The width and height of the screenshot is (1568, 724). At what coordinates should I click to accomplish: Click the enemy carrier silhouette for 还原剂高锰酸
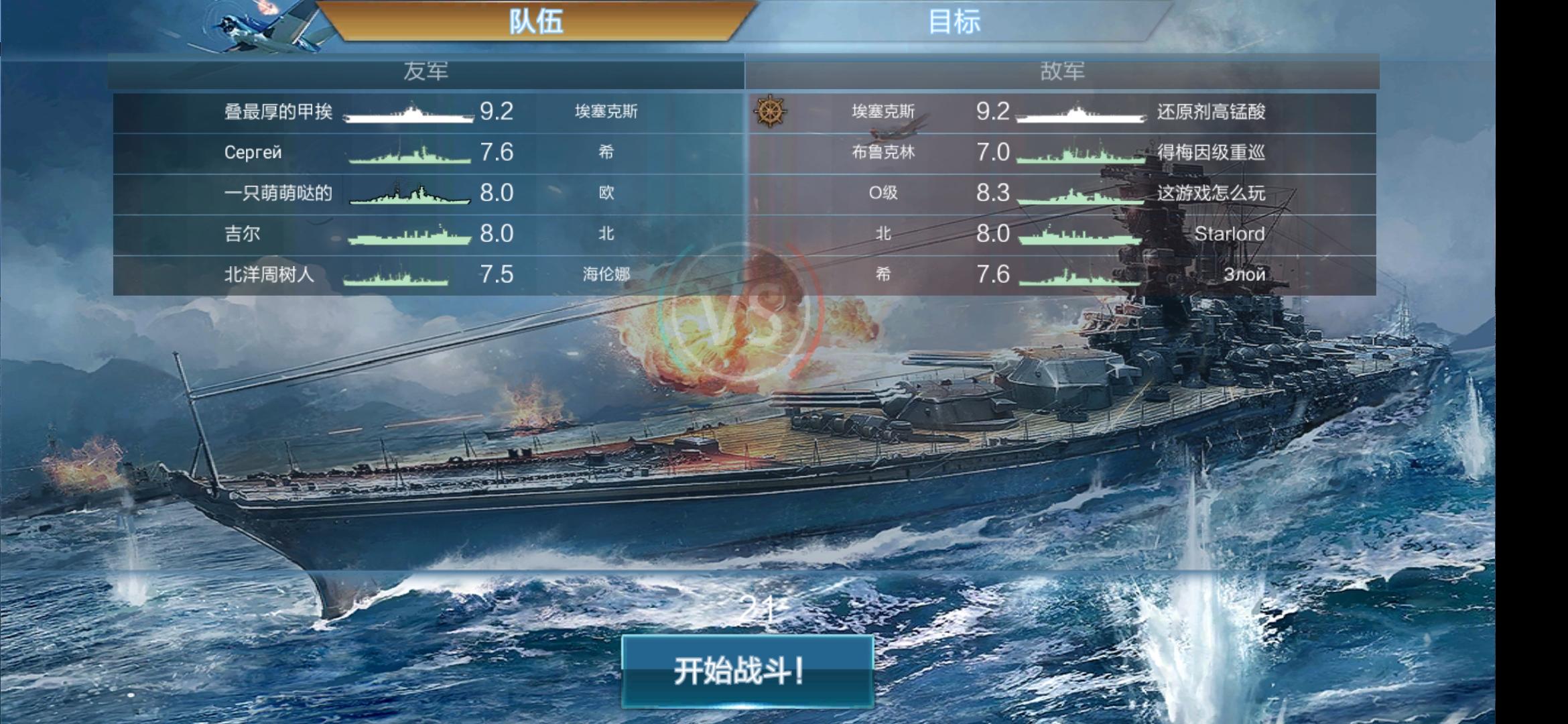coord(1080,113)
